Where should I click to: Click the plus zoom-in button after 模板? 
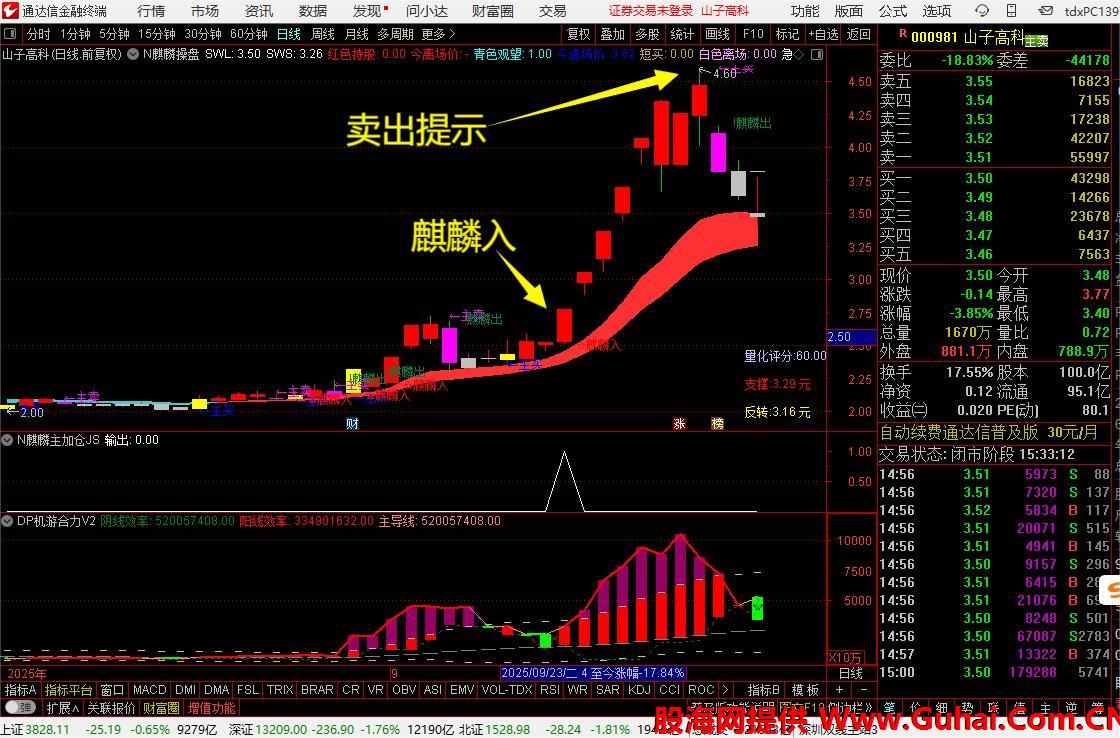(x=840, y=690)
